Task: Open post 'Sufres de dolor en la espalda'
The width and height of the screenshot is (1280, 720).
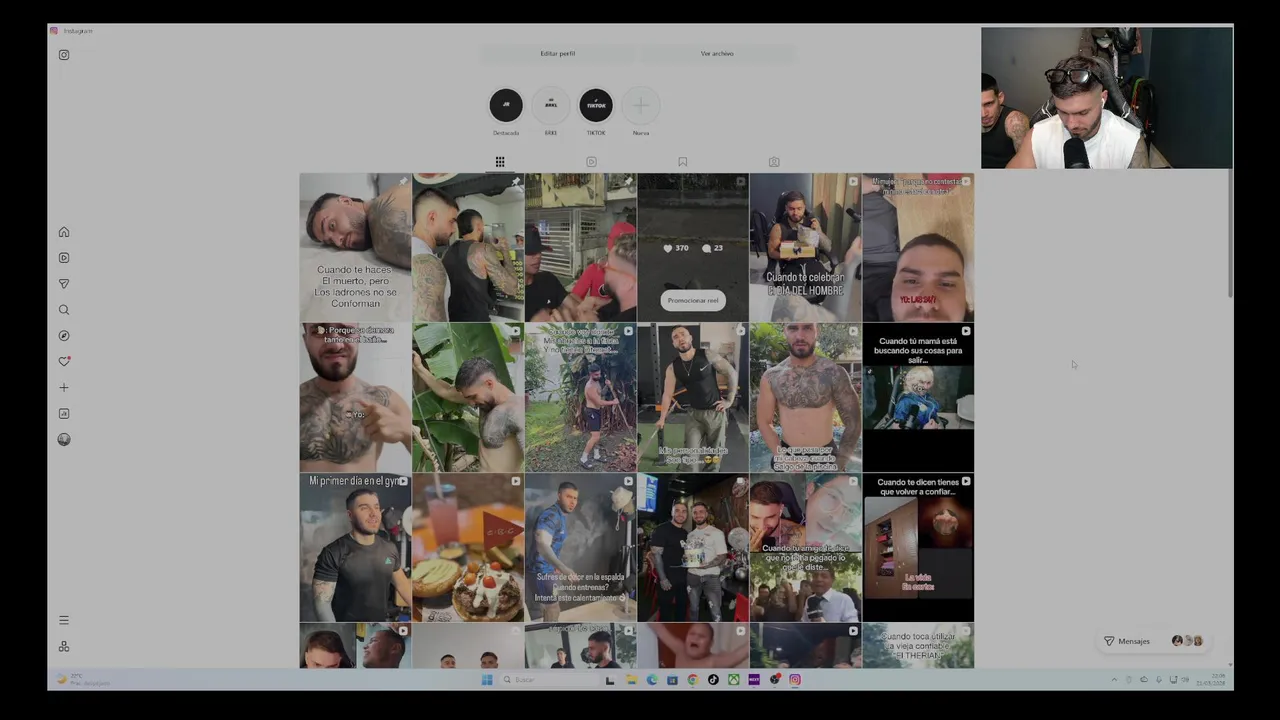Action: [580, 547]
